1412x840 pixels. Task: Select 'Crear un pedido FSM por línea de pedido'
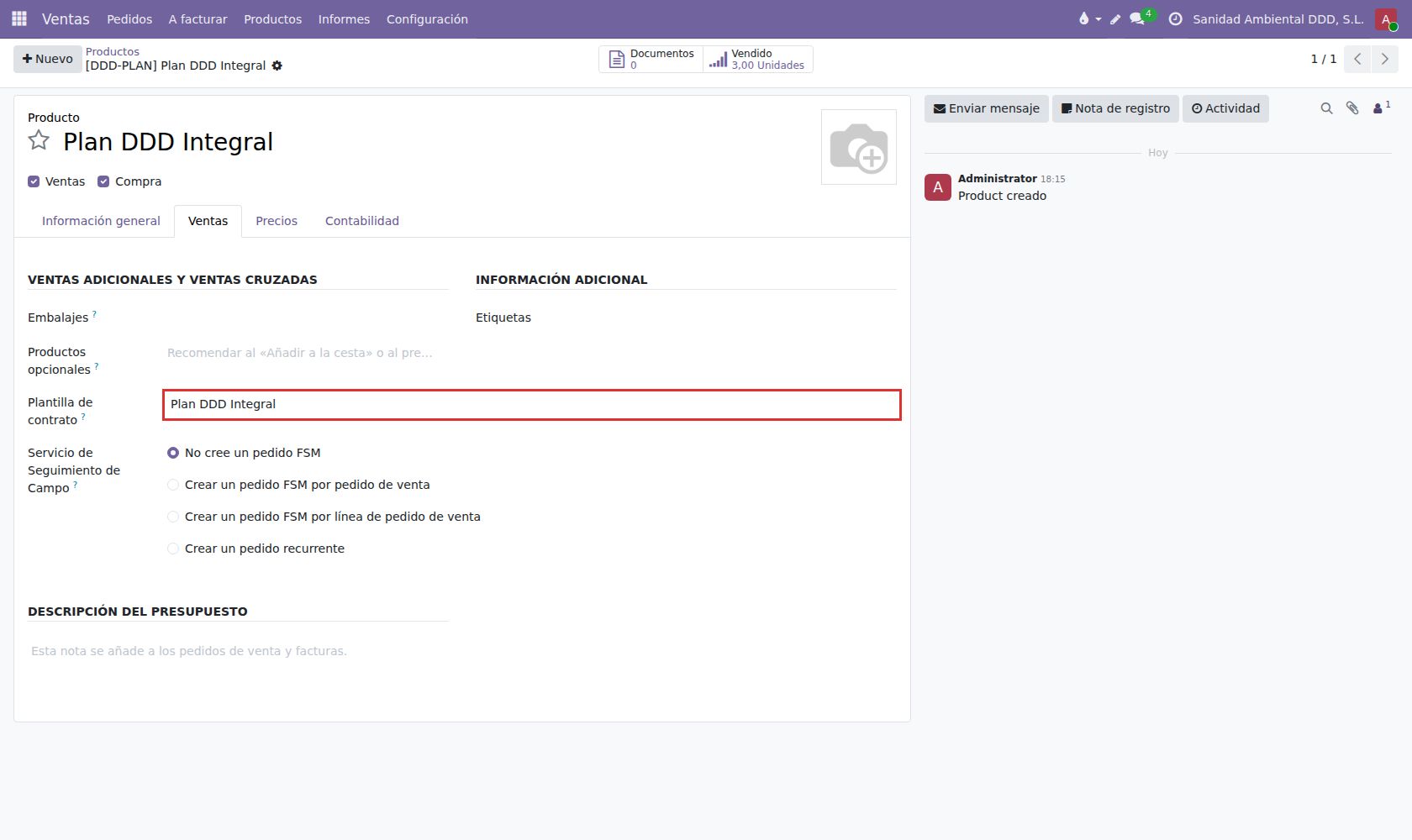(x=173, y=517)
